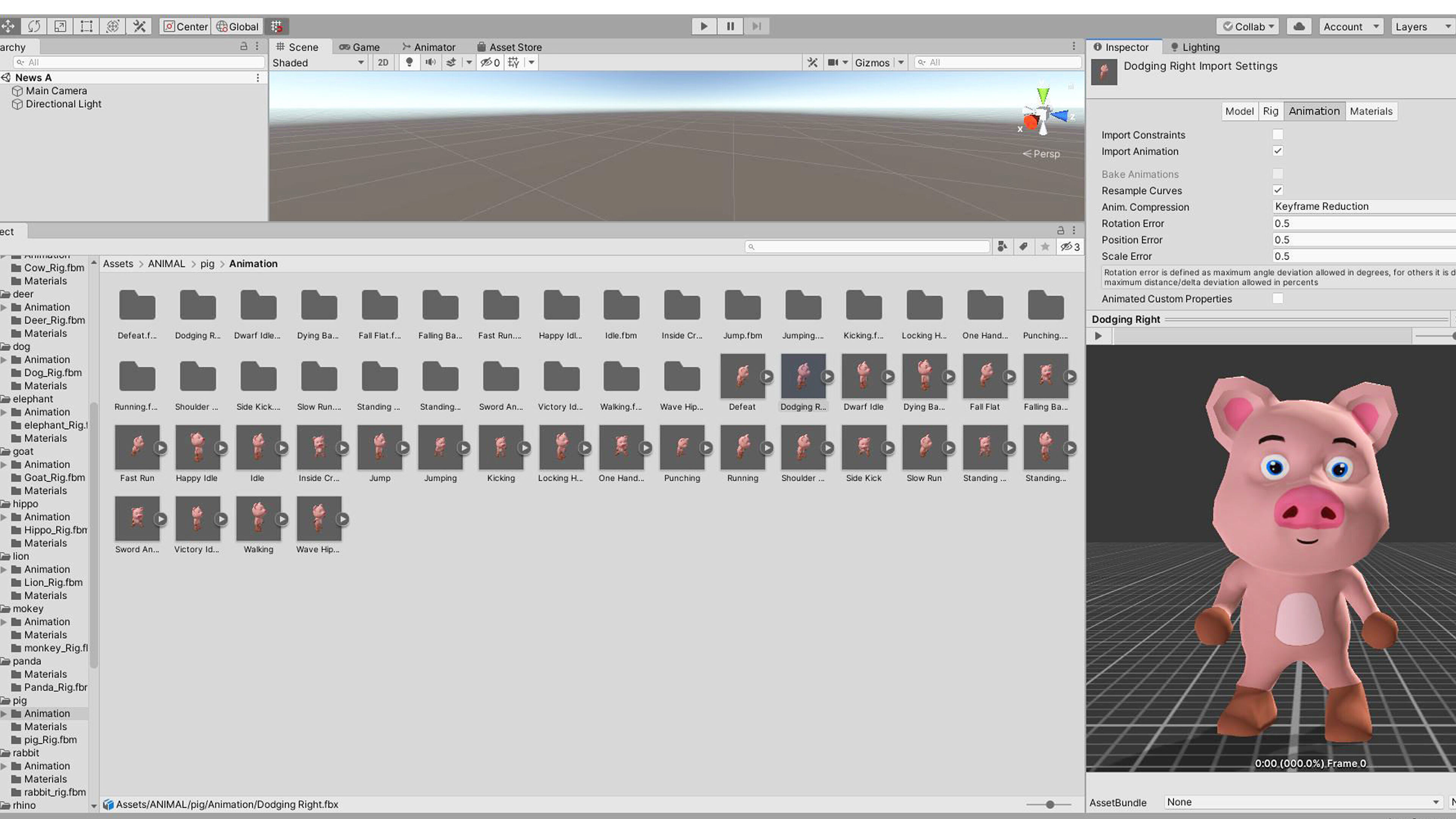Toggle scene audio with the speaker icon
Screen dimensions: 1456x819
431,62
